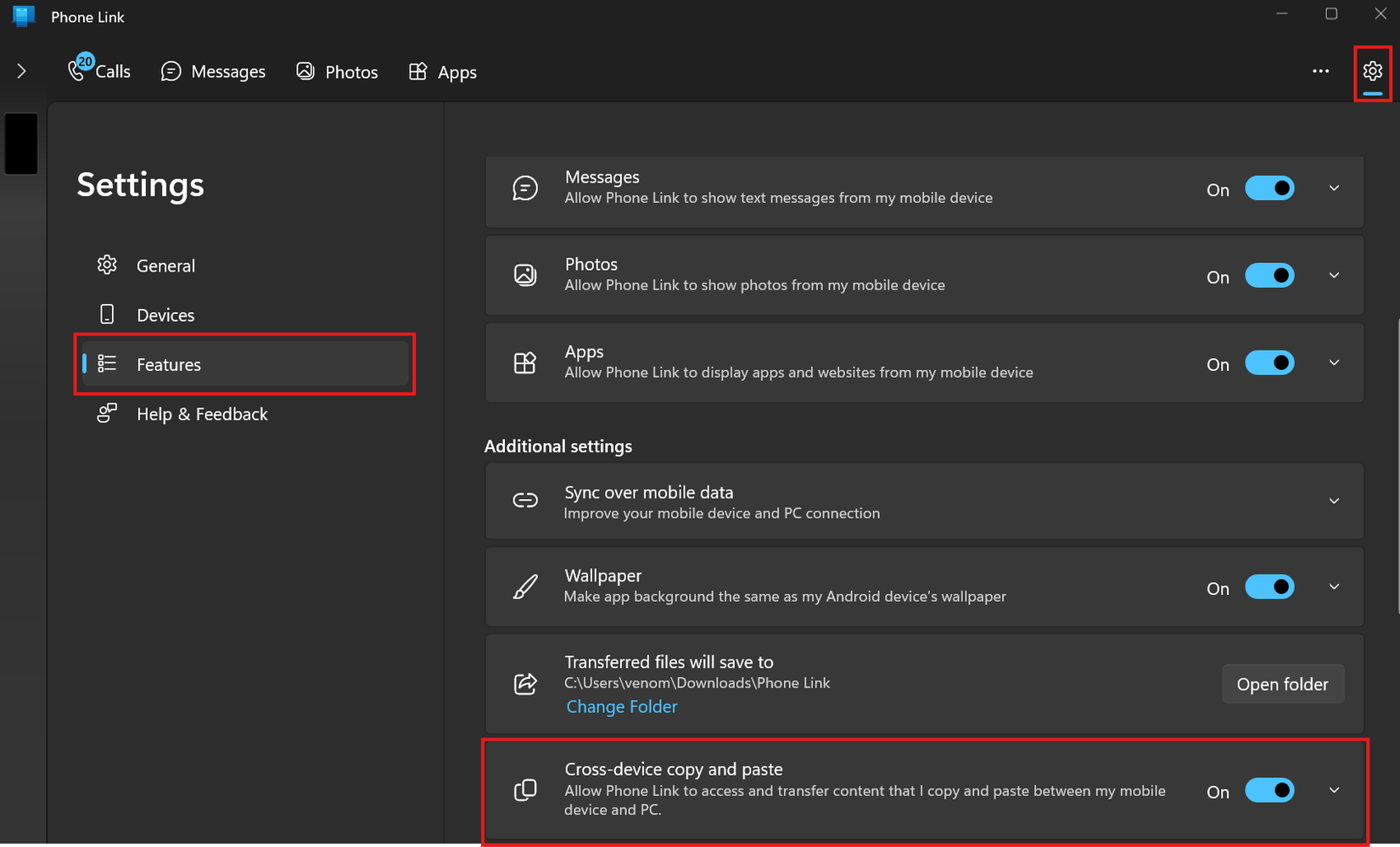The height and width of the screenshot is (847, 1400).
Task: Select the Photos icon in top bar
Action: [305, 71]
